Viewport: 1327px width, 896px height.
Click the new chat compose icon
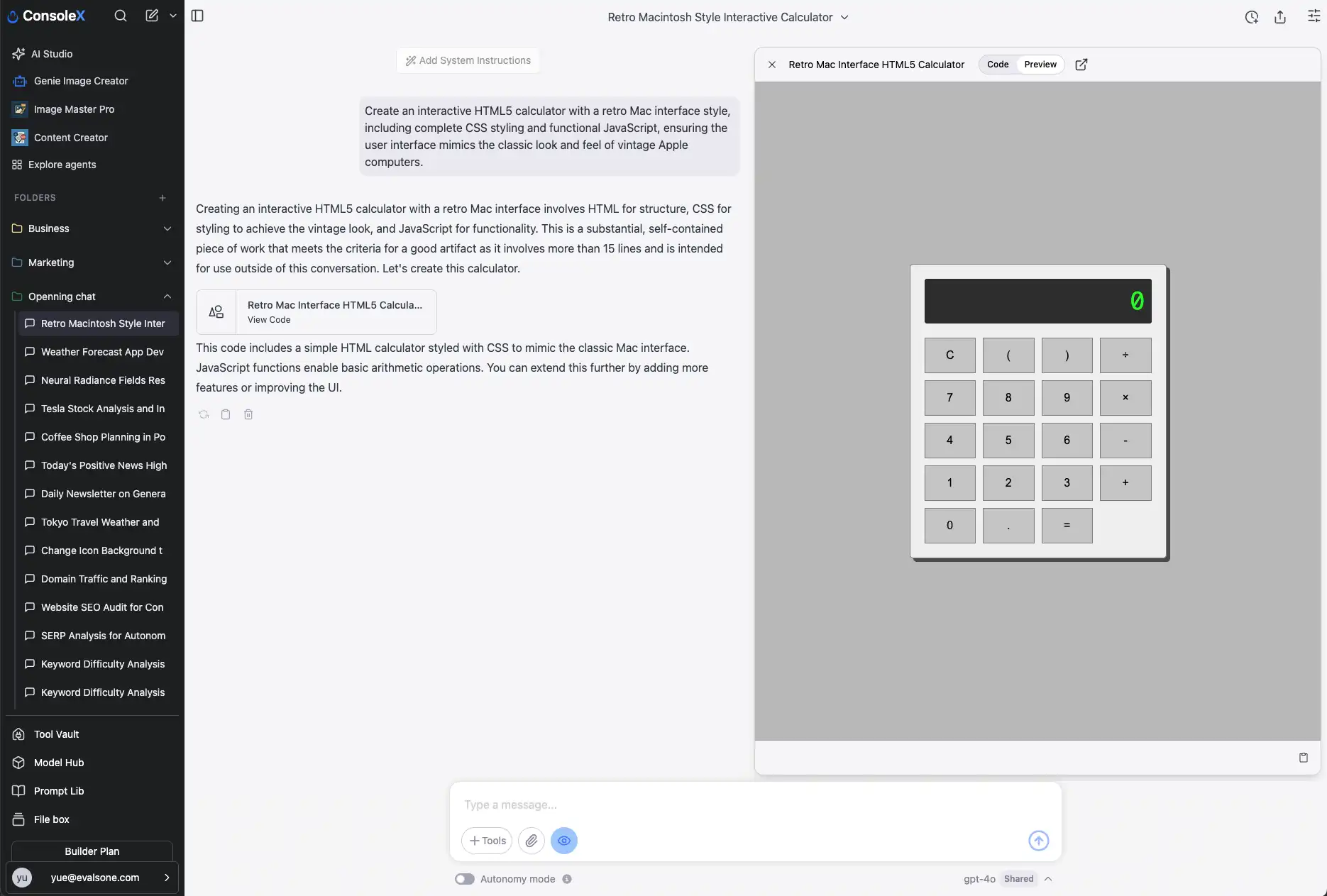click(x=152, y=16)
